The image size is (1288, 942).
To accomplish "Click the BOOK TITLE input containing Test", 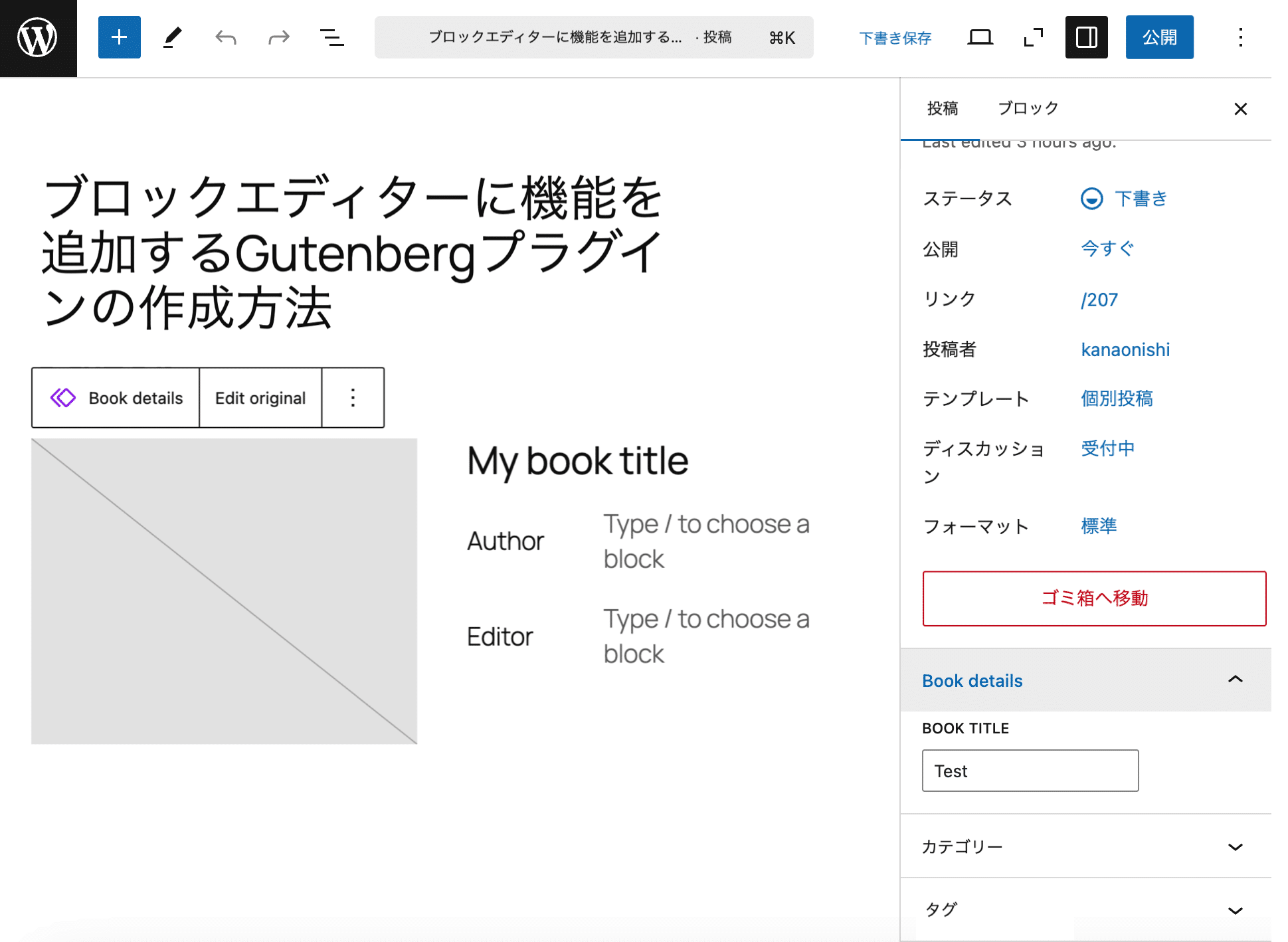I will pyautogui.click(x=1030, y=771).
